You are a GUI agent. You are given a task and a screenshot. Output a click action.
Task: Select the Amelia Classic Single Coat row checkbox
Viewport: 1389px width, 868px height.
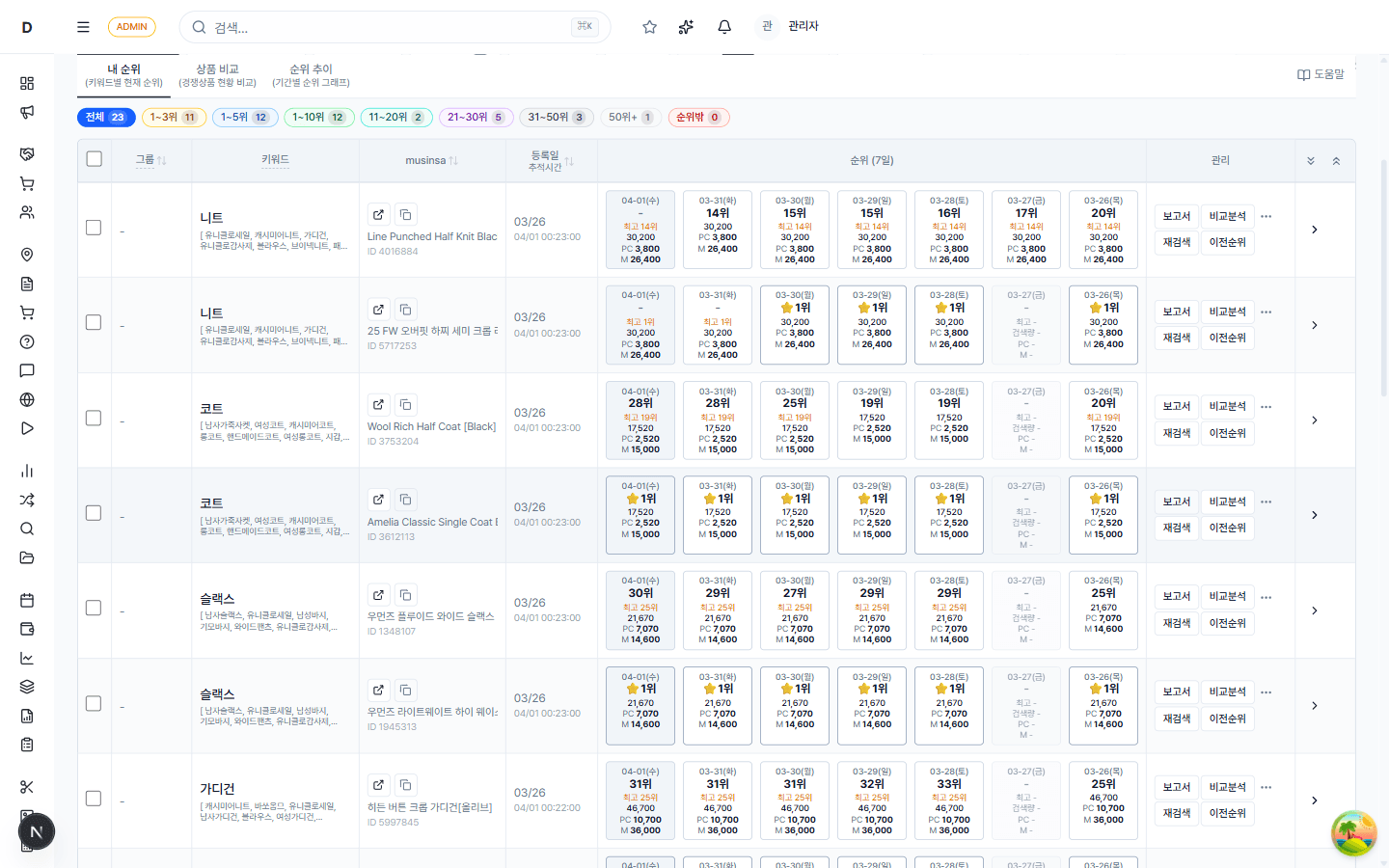point(94,513)
